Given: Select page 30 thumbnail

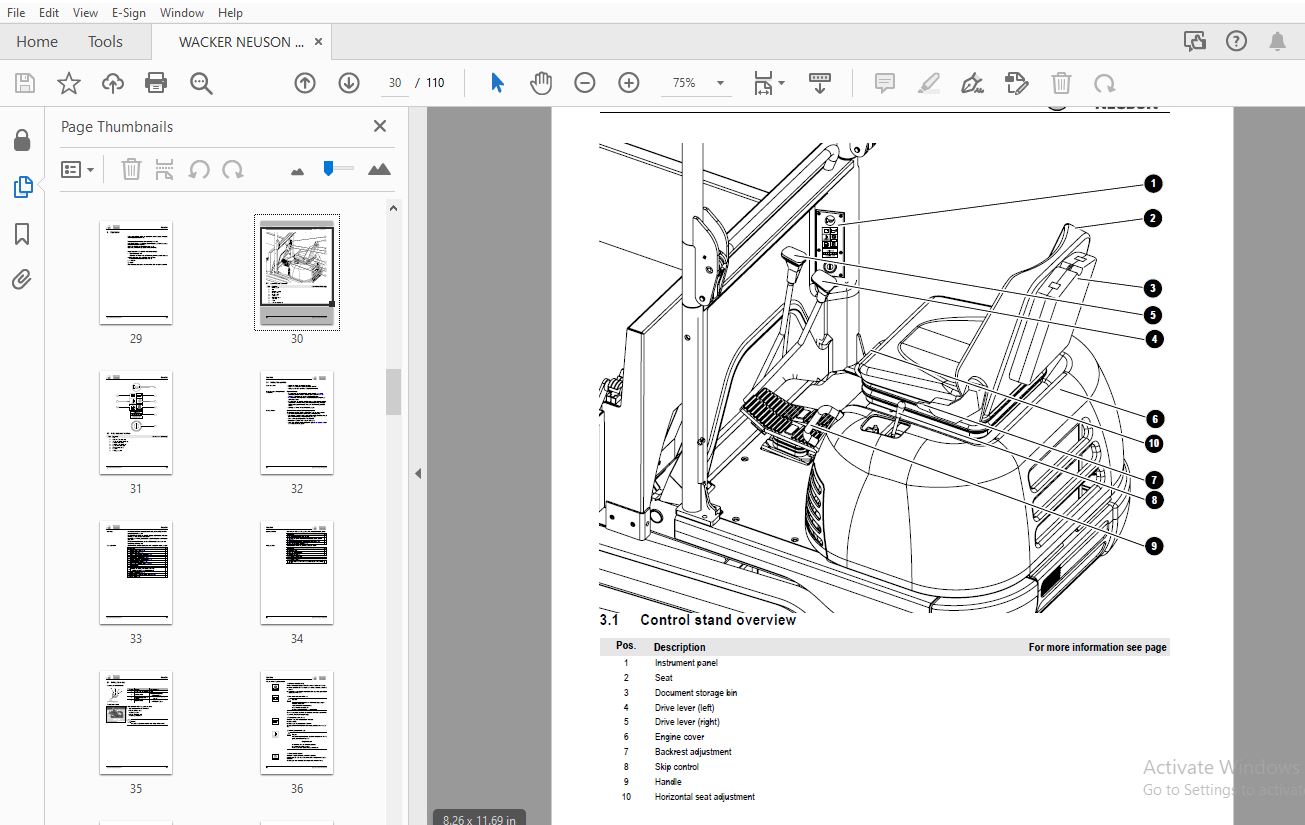Looking at the screenshot, I should pyautogui.click(x=297, y=273).
